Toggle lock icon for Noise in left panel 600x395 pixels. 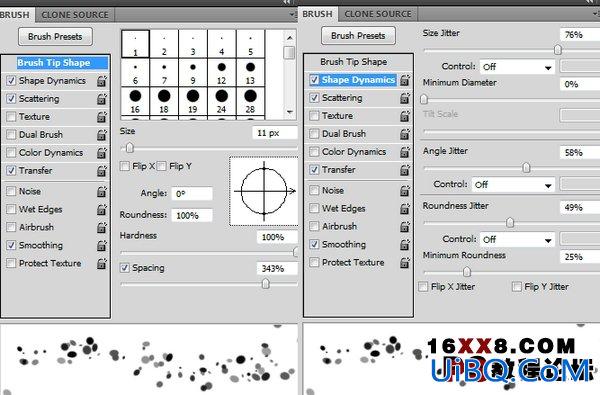101,191
